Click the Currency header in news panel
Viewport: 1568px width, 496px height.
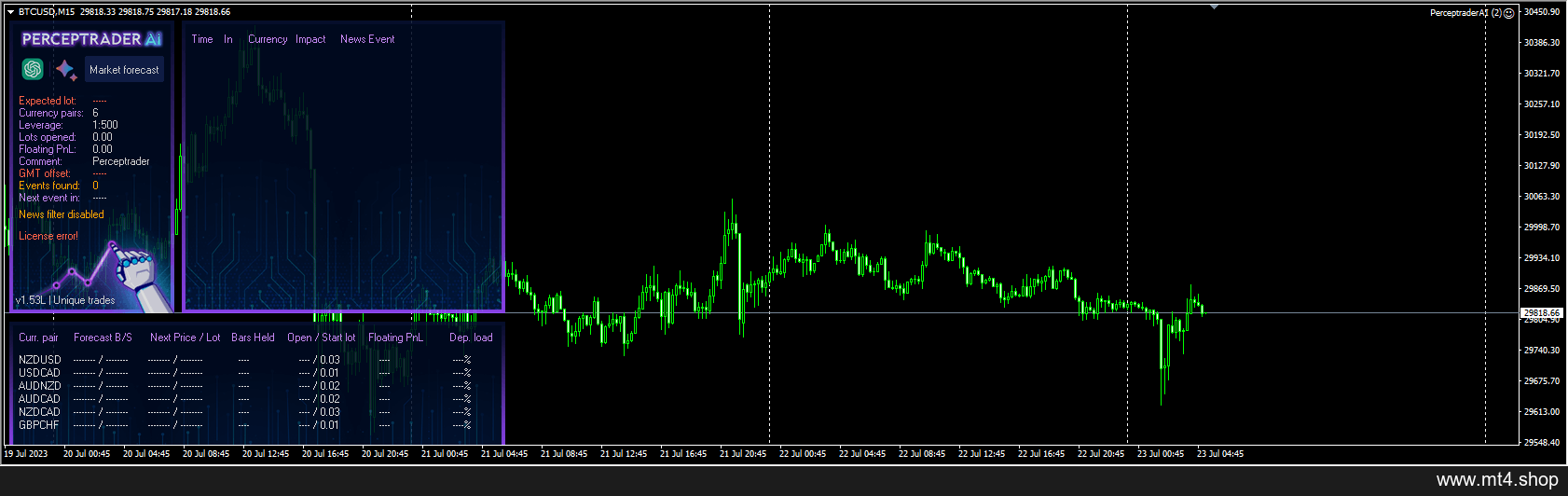268,39
